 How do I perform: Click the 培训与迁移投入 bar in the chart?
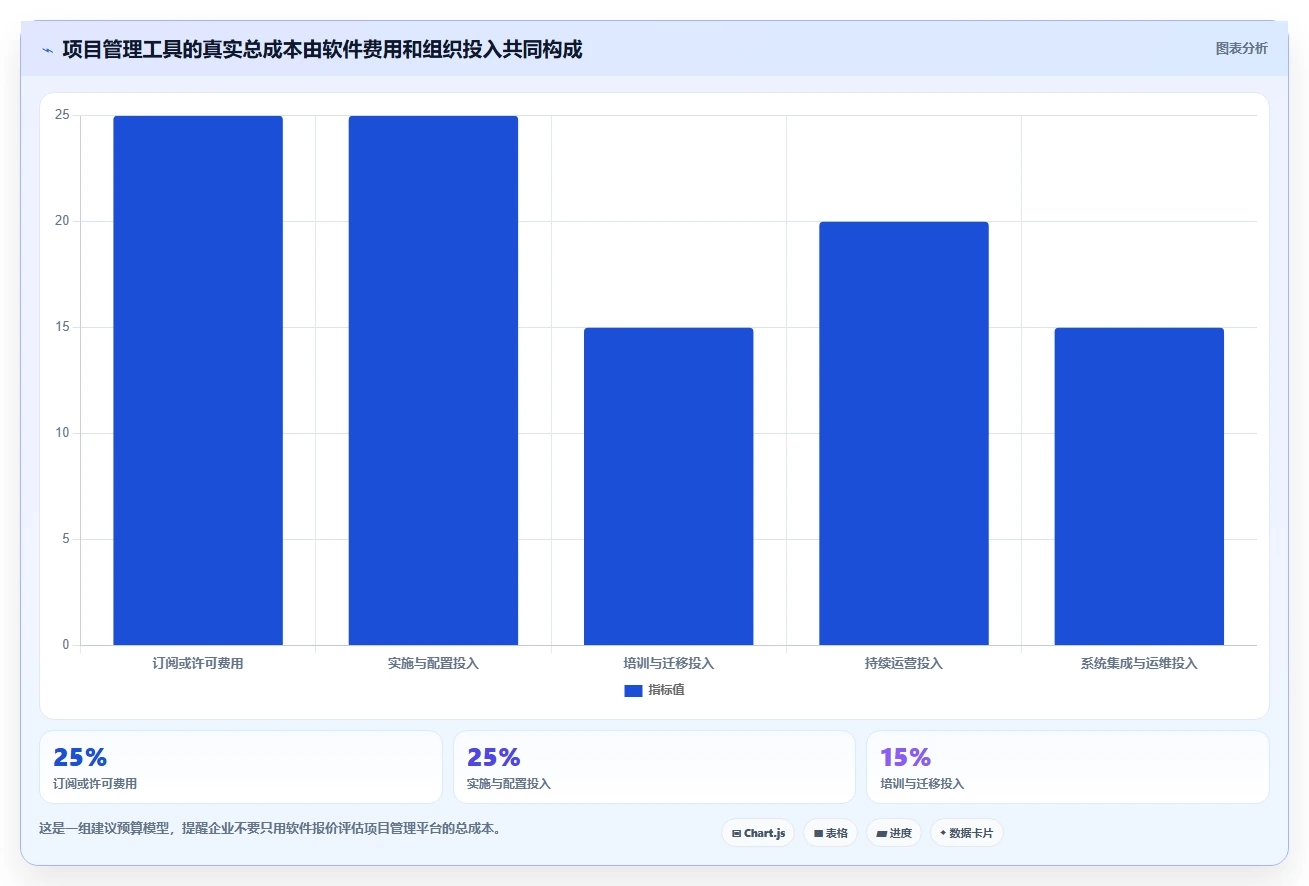tap(669, 486)
